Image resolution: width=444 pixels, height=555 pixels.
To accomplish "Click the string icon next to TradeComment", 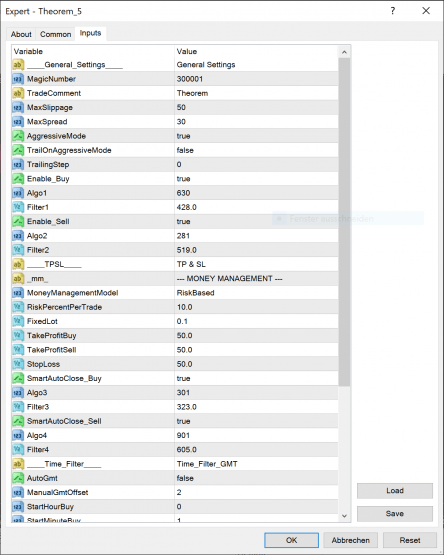I will click(x=18, y=93).
